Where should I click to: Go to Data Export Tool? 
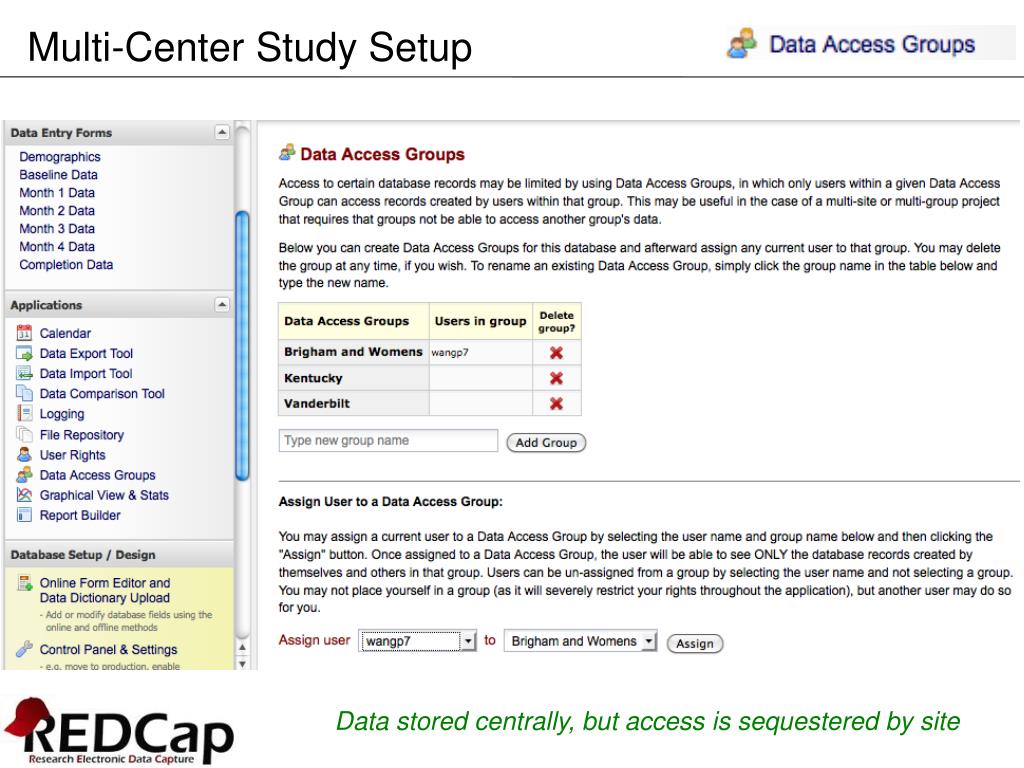[86, 353]
